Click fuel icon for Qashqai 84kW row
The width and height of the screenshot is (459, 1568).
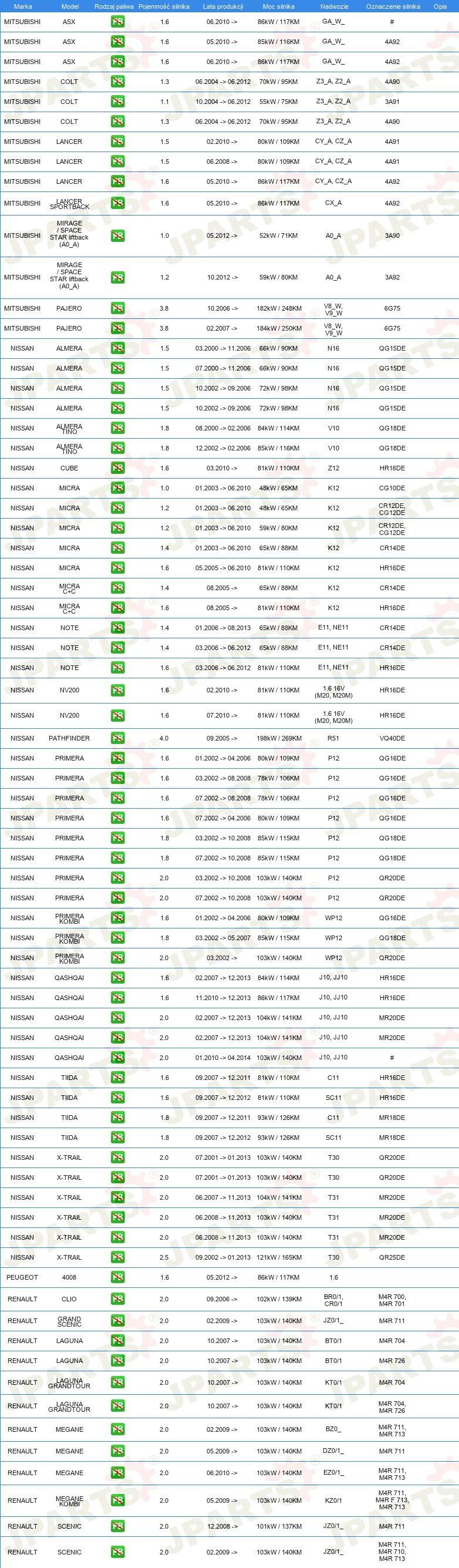tap(117, 978)
